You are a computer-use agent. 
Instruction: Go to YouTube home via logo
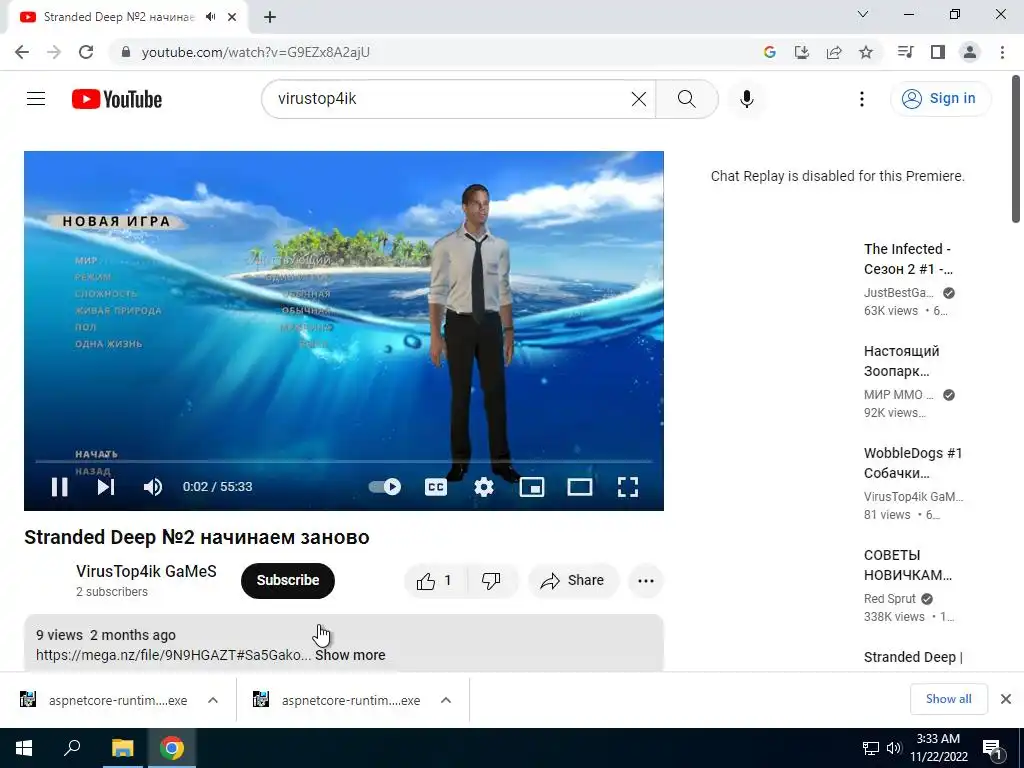[117, 99]
